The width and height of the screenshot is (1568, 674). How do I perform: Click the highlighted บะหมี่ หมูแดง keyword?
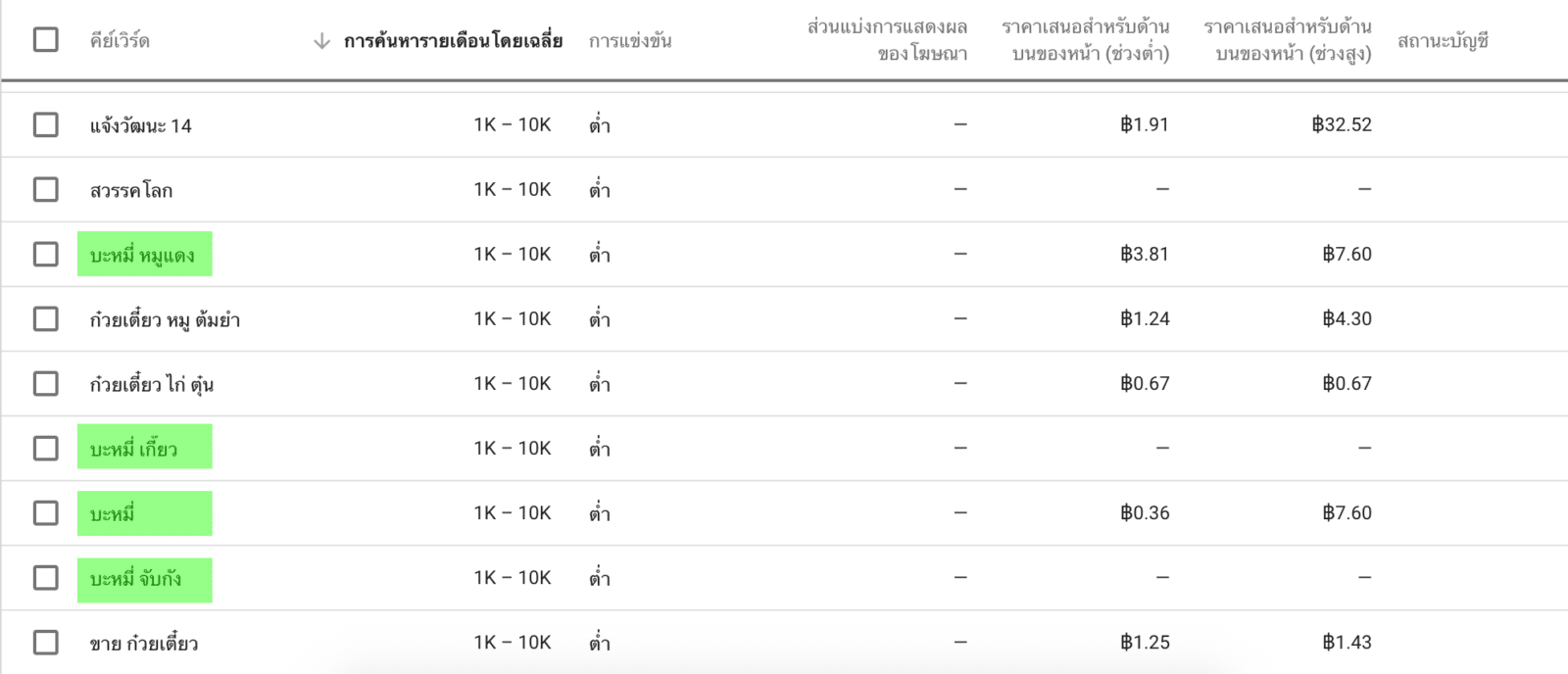point(143,256)
